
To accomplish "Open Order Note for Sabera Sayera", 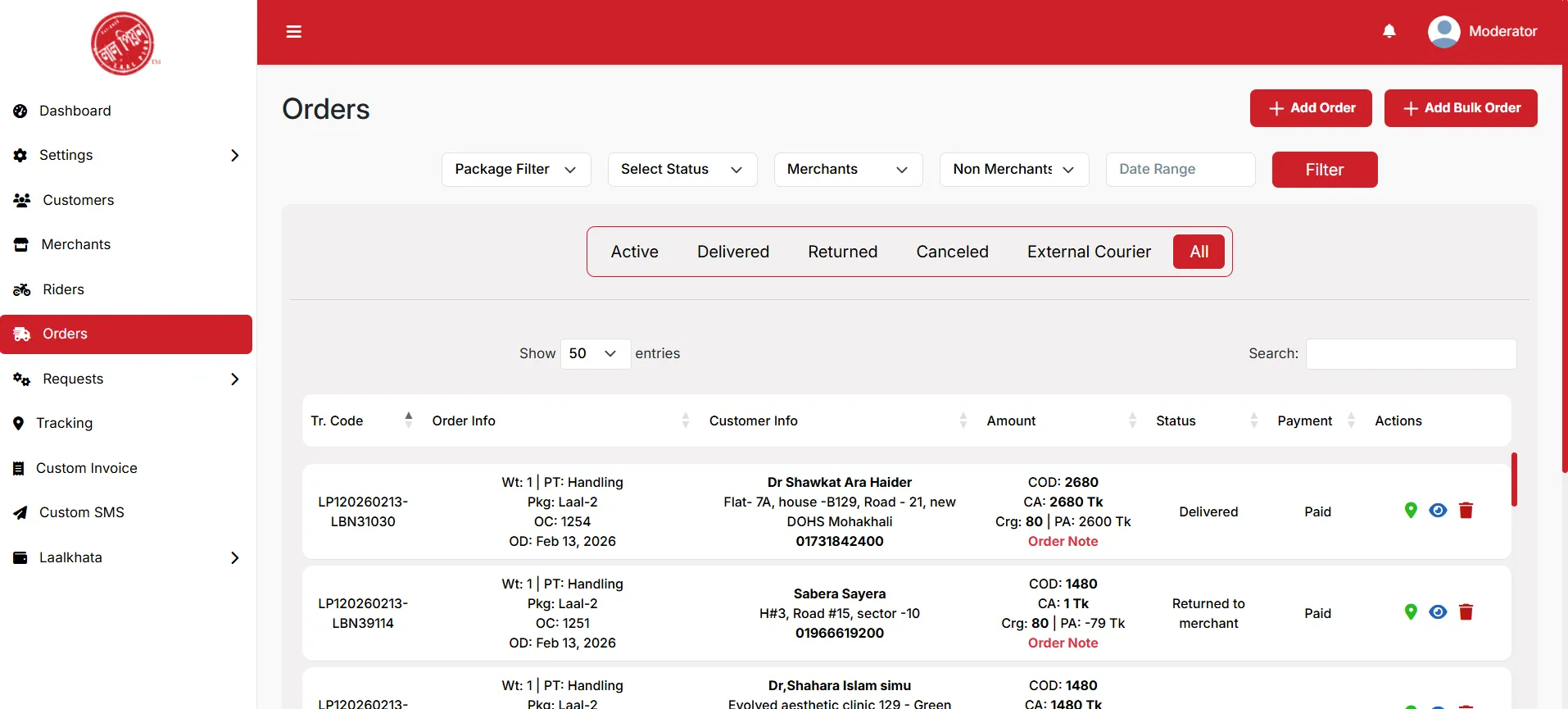I will click(1063, 643).
